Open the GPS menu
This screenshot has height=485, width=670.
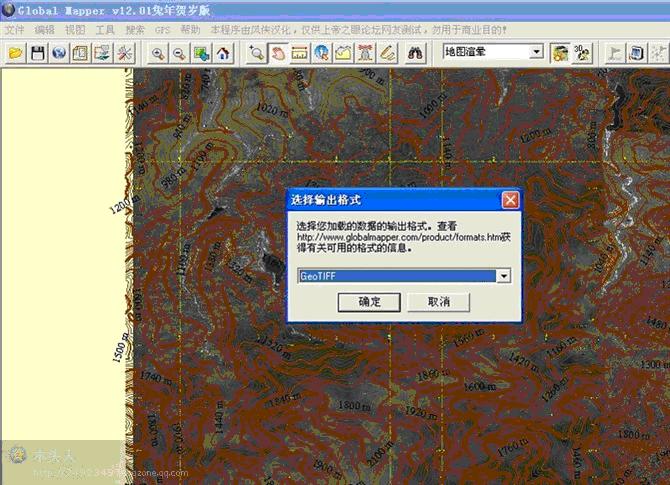162,30
